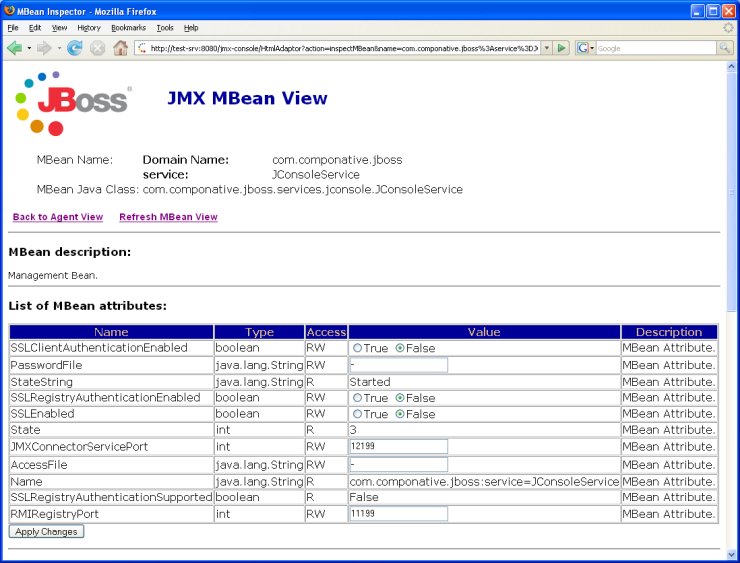Viewport: 740px width, 563px height.
Task: Open the Back history dropdown arrow
Action: coord(29,48)
